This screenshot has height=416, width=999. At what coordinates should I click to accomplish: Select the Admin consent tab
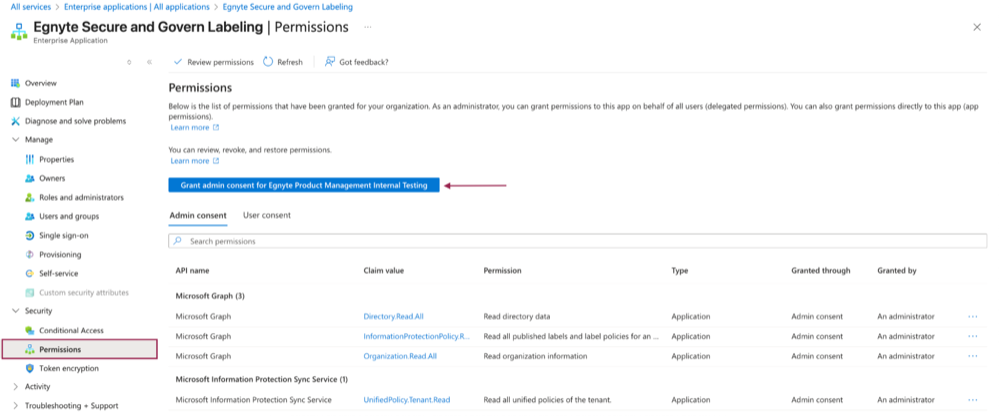pyautogui.click(x=197, y=215)
